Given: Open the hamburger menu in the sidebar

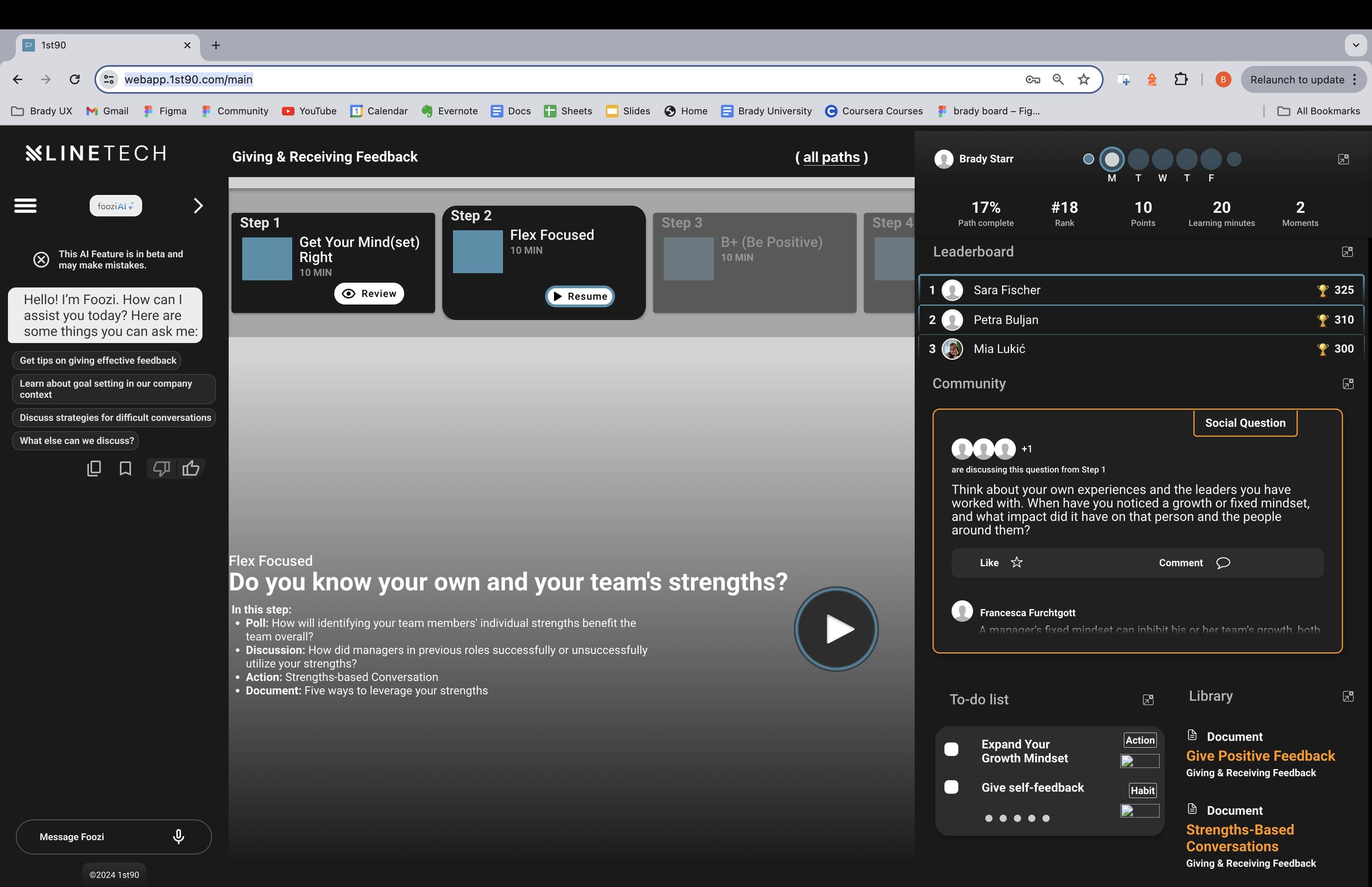Looking at the screenshot, I should click(25, 206).
